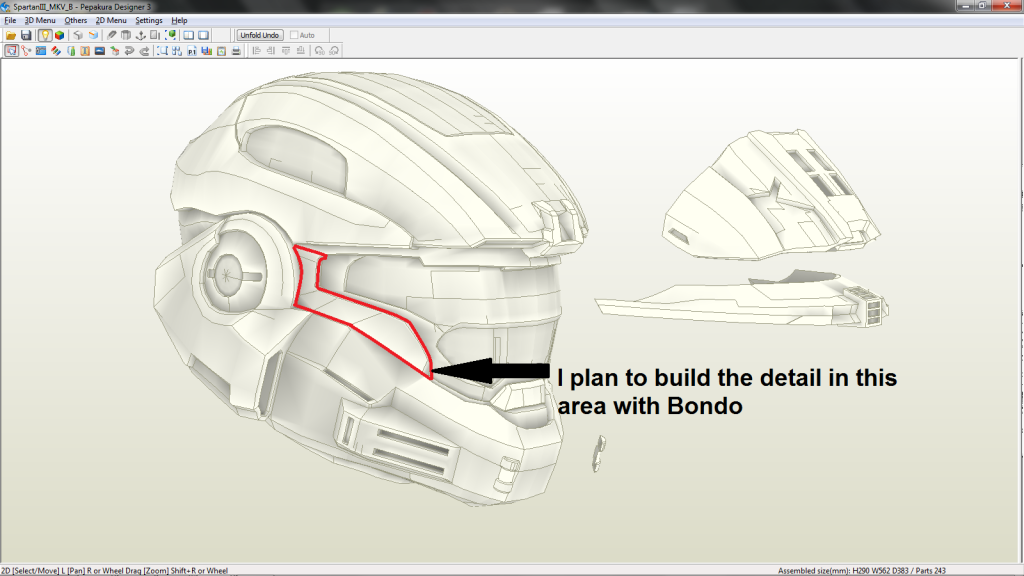1024x576 pixels.
Task: Select the join/disjoin faces tool icon
Action: pos(26,51)
